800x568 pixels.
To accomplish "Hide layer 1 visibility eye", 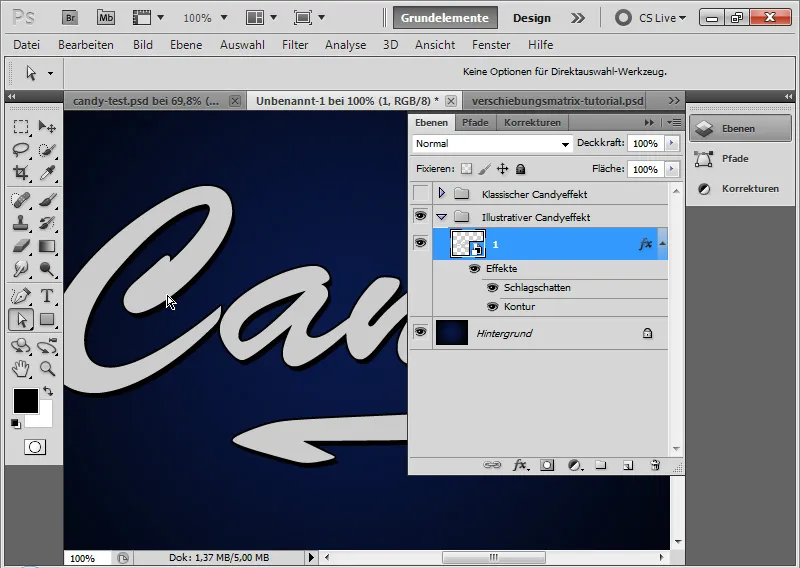I will tap(420, 242).
